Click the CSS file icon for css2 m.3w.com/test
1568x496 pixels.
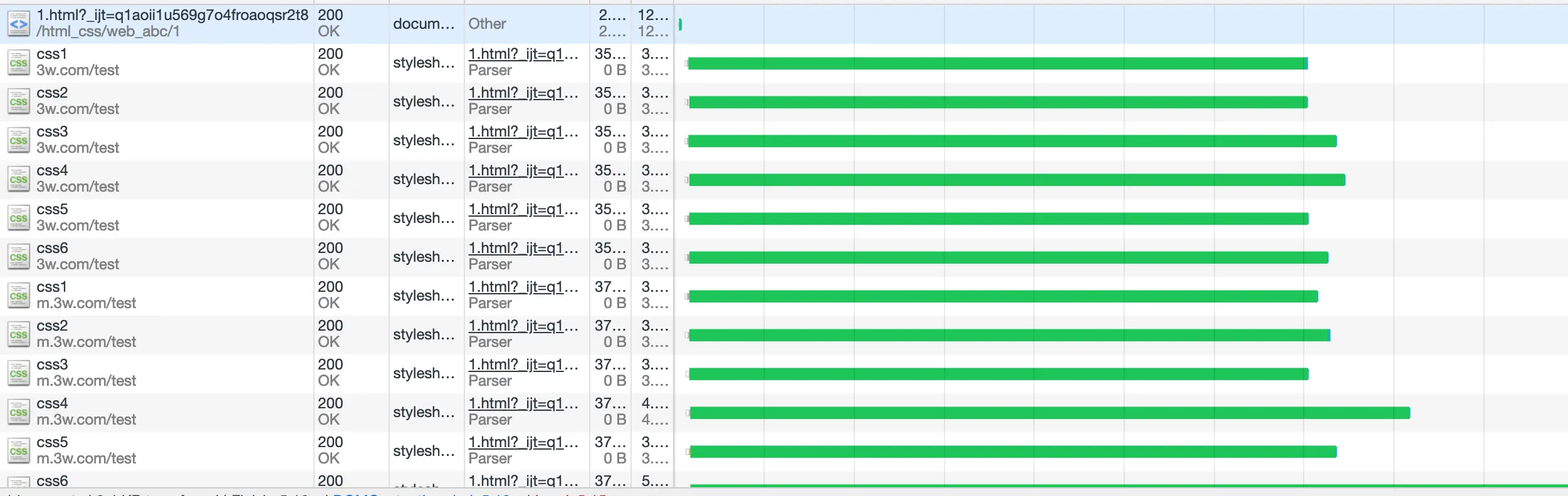point(18,334)
